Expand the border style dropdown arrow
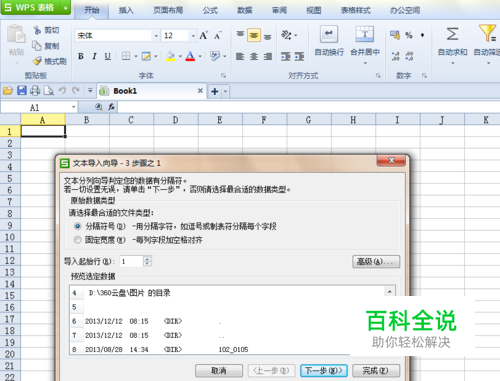Viewport: 500px width, 381px height. [136, 56]
